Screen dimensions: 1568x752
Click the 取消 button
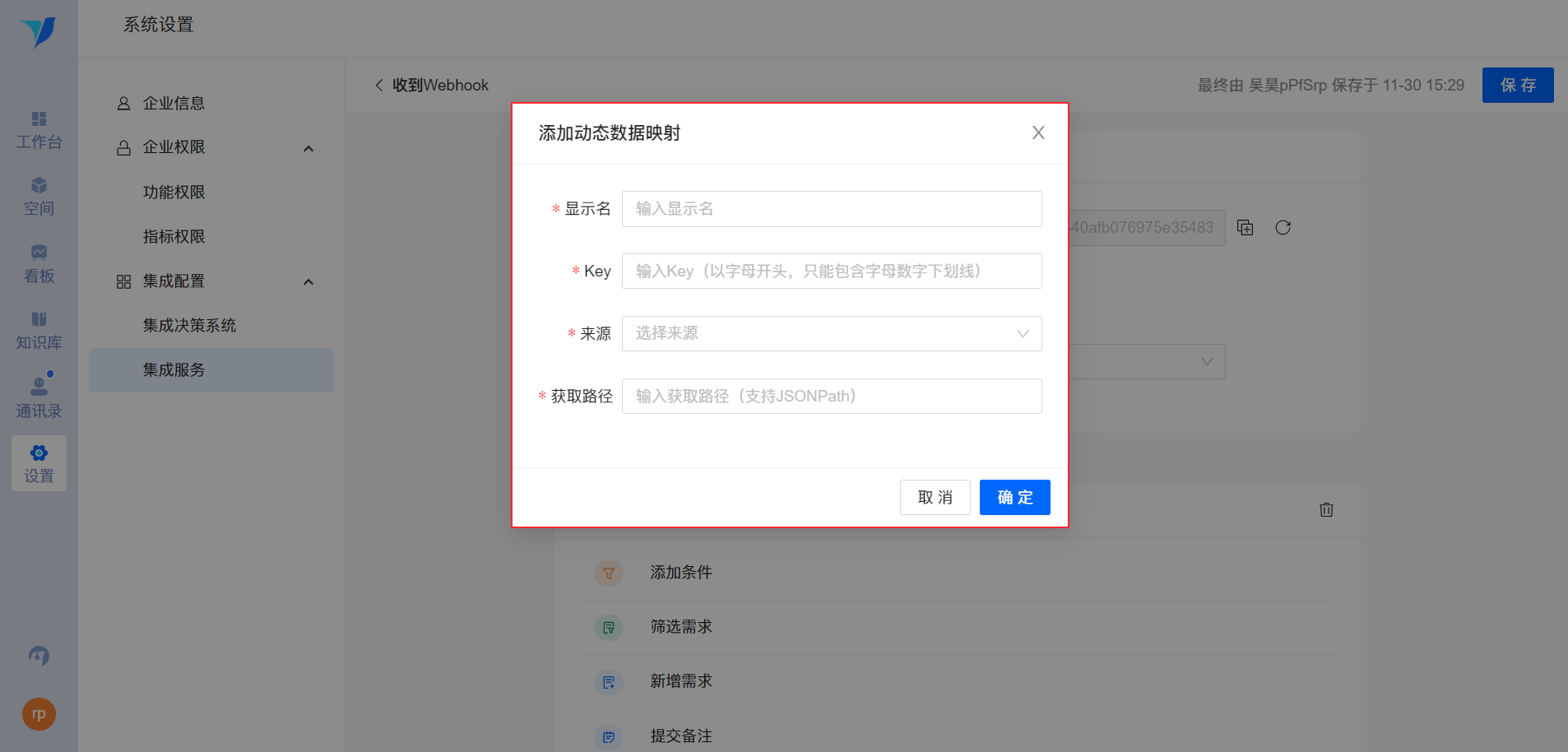935,497
